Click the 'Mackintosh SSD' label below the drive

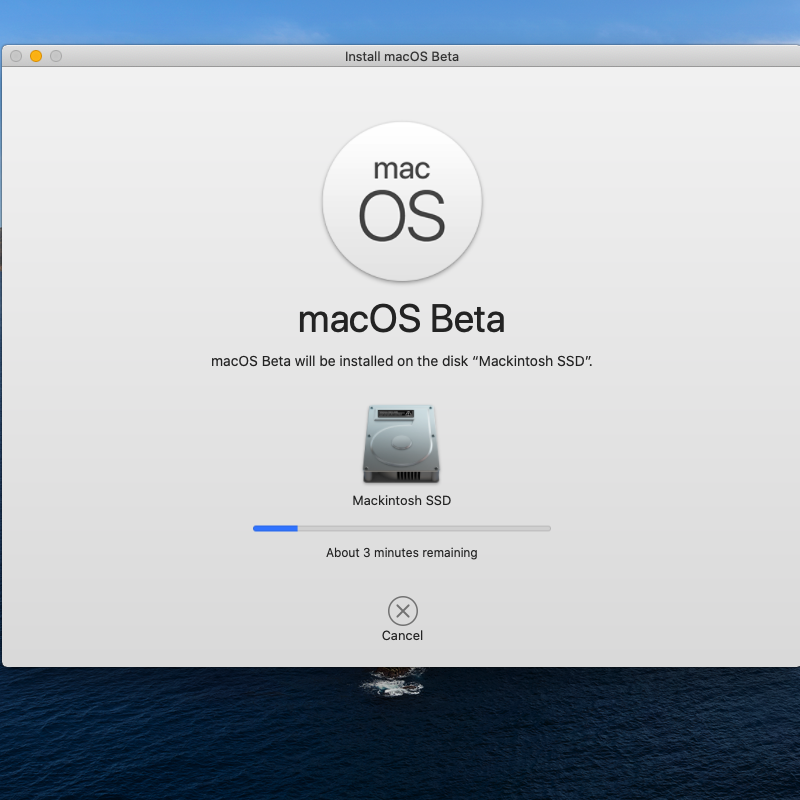pyautogui.click(x=402, y=501)
